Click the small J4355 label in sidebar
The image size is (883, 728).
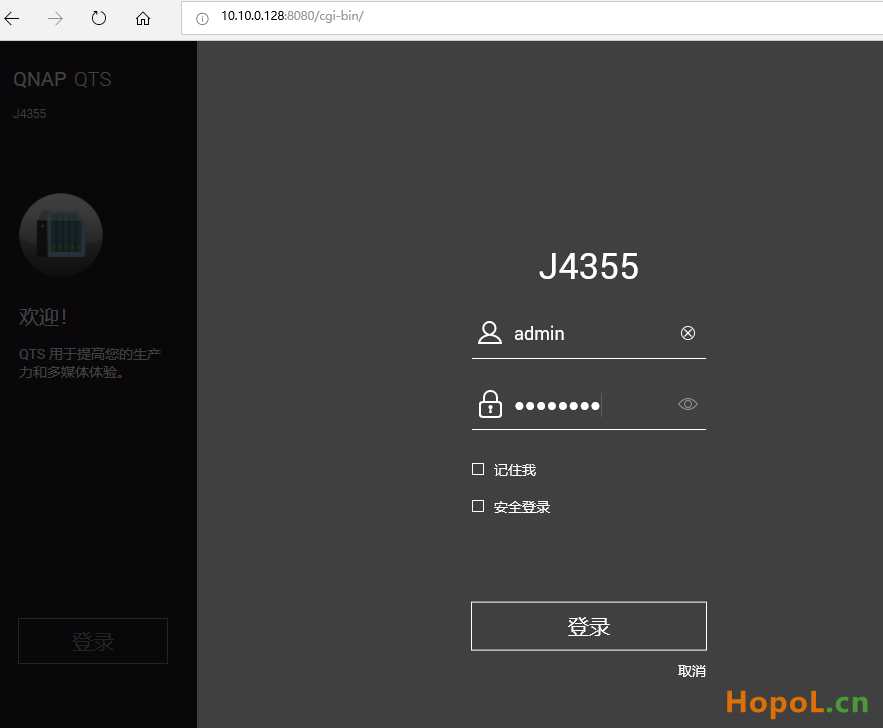(x=29, y=114)
